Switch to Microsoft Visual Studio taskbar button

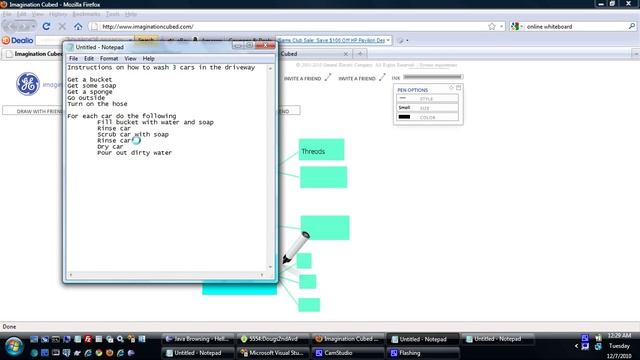pos(273,353)
